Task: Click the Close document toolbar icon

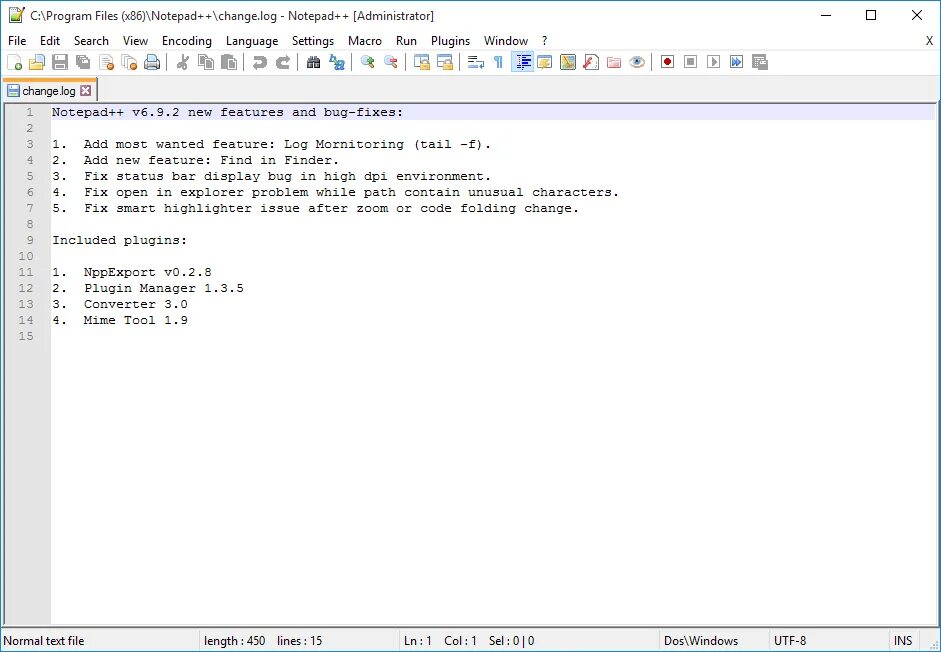Action: coord(106,62)
